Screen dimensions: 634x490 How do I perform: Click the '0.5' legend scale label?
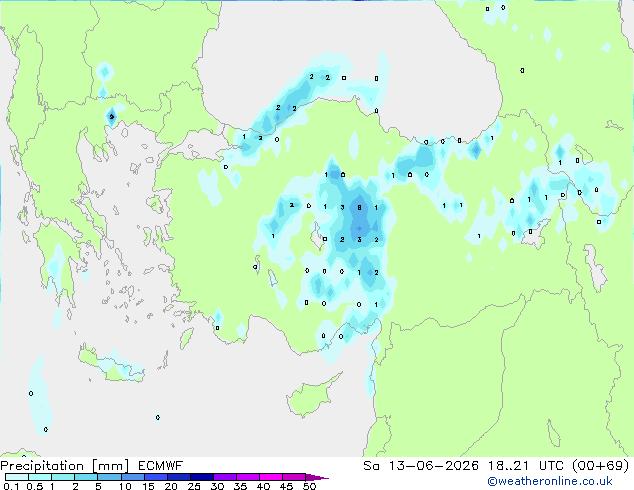34,486
